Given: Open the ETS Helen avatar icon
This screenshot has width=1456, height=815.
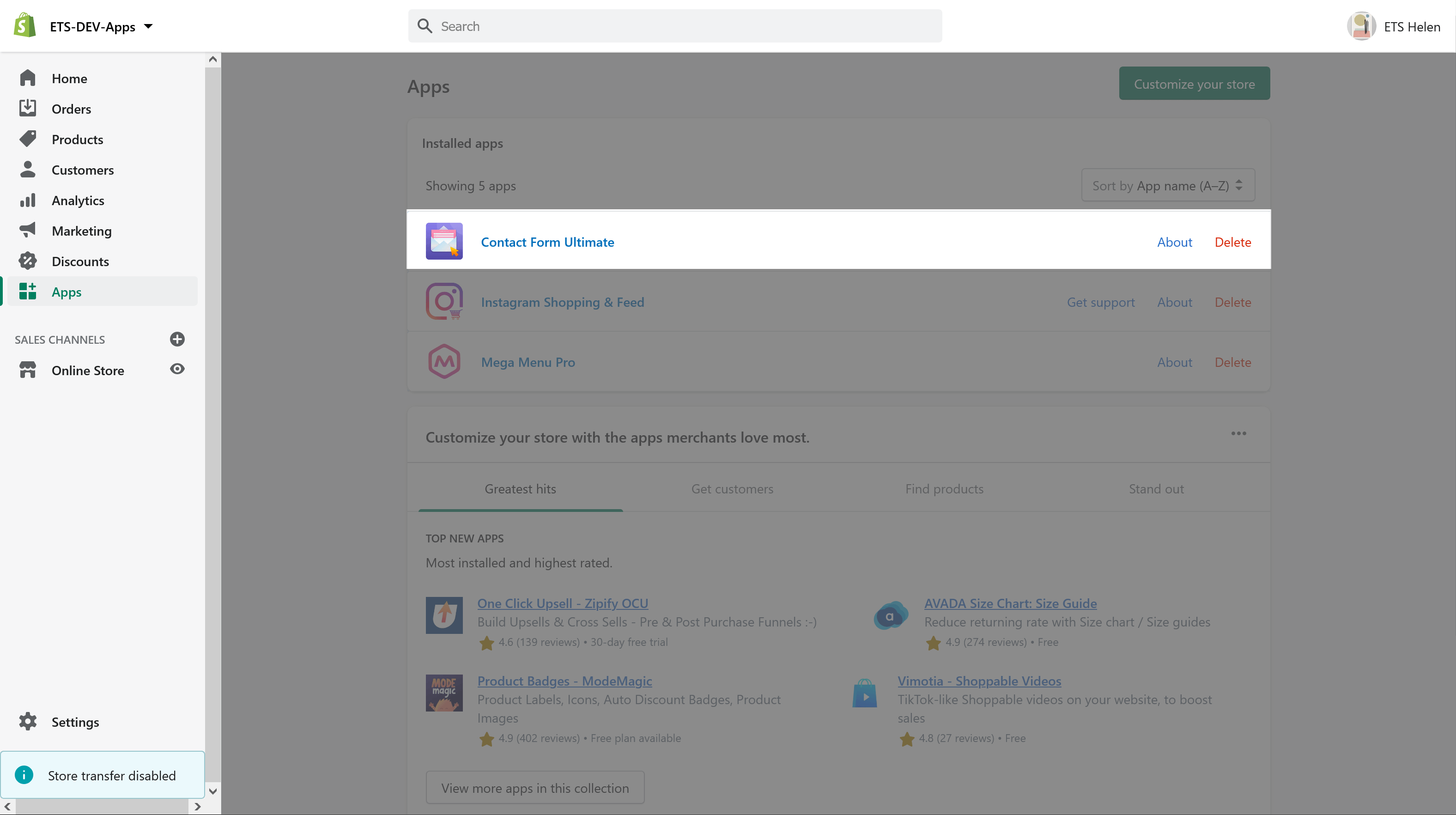Looking at the screenshot, I should 1361,26.
